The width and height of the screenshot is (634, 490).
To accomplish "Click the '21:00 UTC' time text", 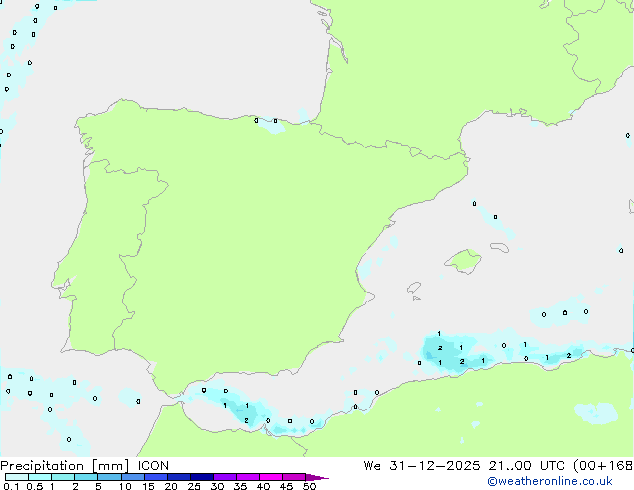I will tap(526, 466).
